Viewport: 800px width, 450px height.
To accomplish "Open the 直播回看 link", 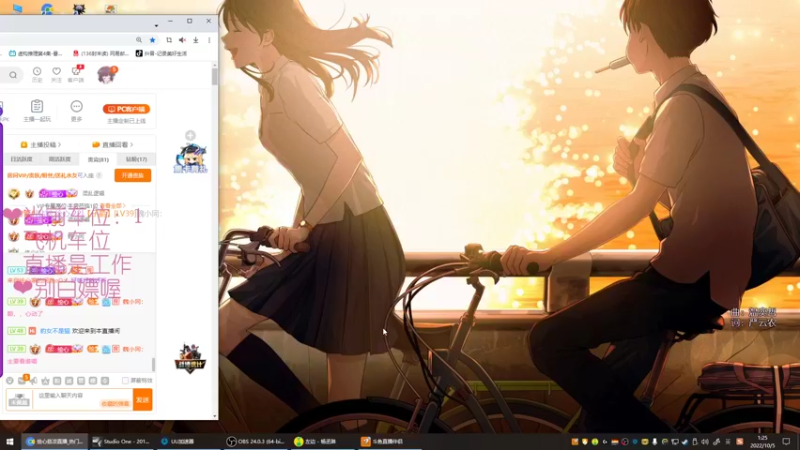I will tap(112, 144).
